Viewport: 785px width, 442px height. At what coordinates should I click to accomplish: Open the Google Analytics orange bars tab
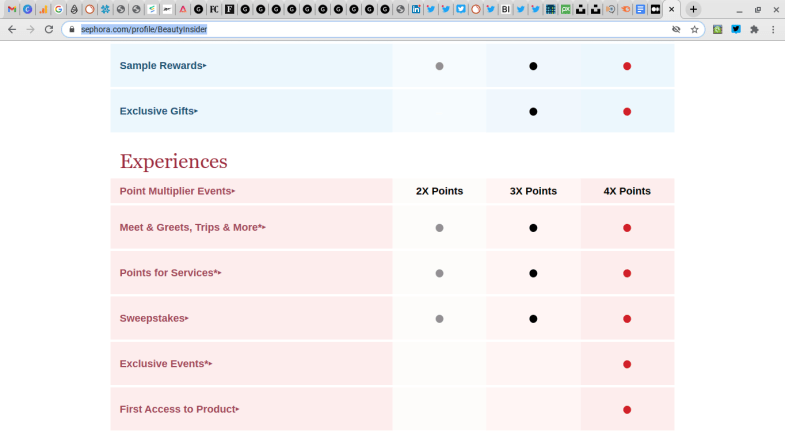pyautogui.click(x=43, y=9)
